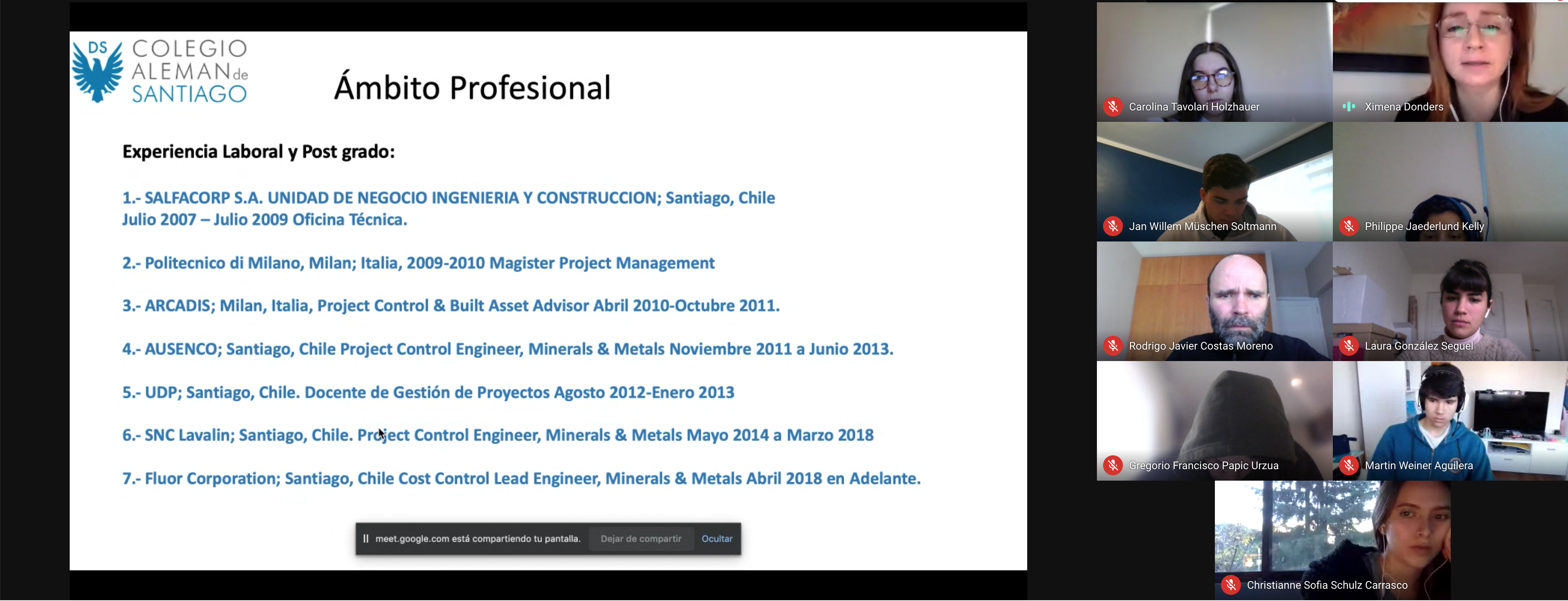Click the UDP Docente de Gestión de Proyectos line
This screenshot has height=601, width=1568.
429,392
